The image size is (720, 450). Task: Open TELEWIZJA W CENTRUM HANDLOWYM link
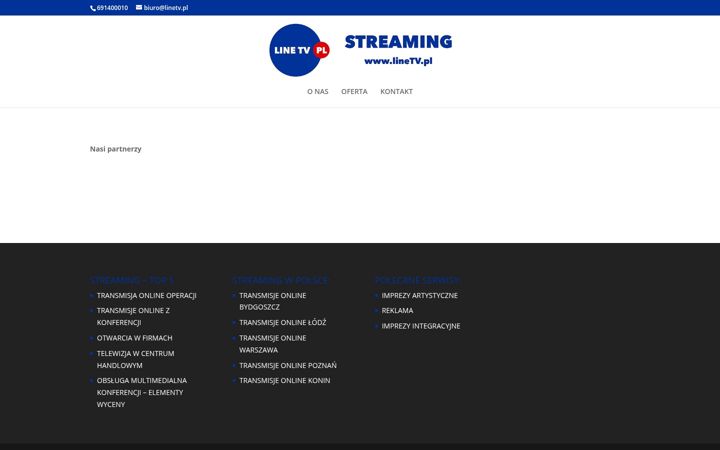135,359
